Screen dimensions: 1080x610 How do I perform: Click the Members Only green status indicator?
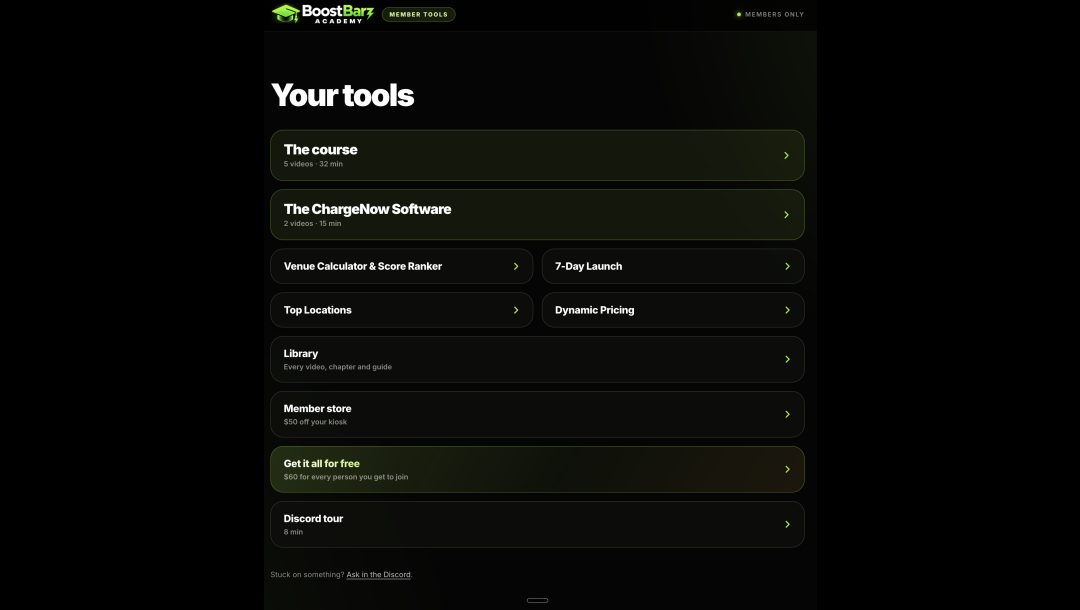click(x=739, y=14)
